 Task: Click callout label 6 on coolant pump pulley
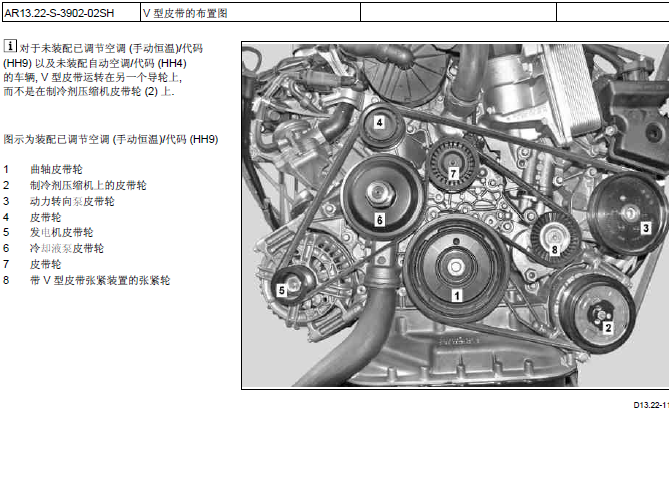point(379,220)
